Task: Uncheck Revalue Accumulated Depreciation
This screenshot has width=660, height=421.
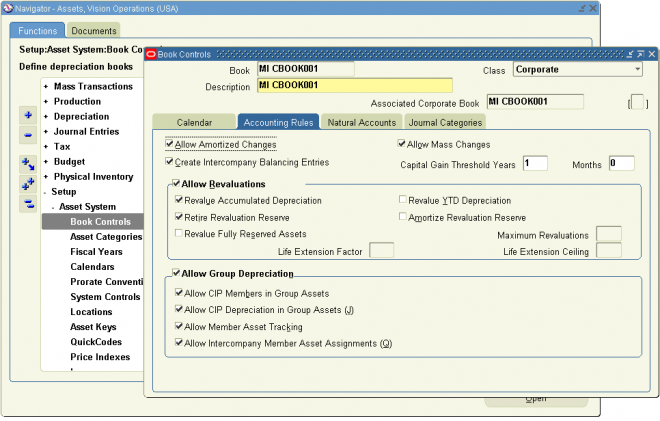Action: click(x=179, y=200)
